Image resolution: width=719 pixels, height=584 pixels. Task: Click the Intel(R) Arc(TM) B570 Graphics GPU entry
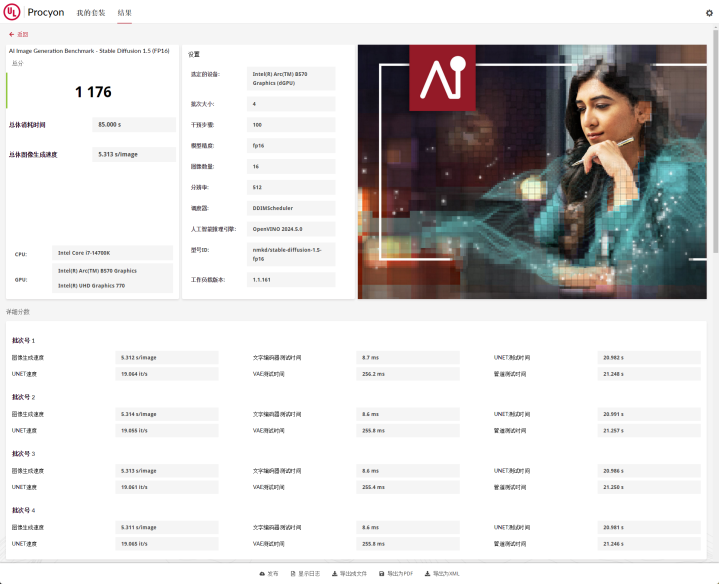[x=97, y=271]
